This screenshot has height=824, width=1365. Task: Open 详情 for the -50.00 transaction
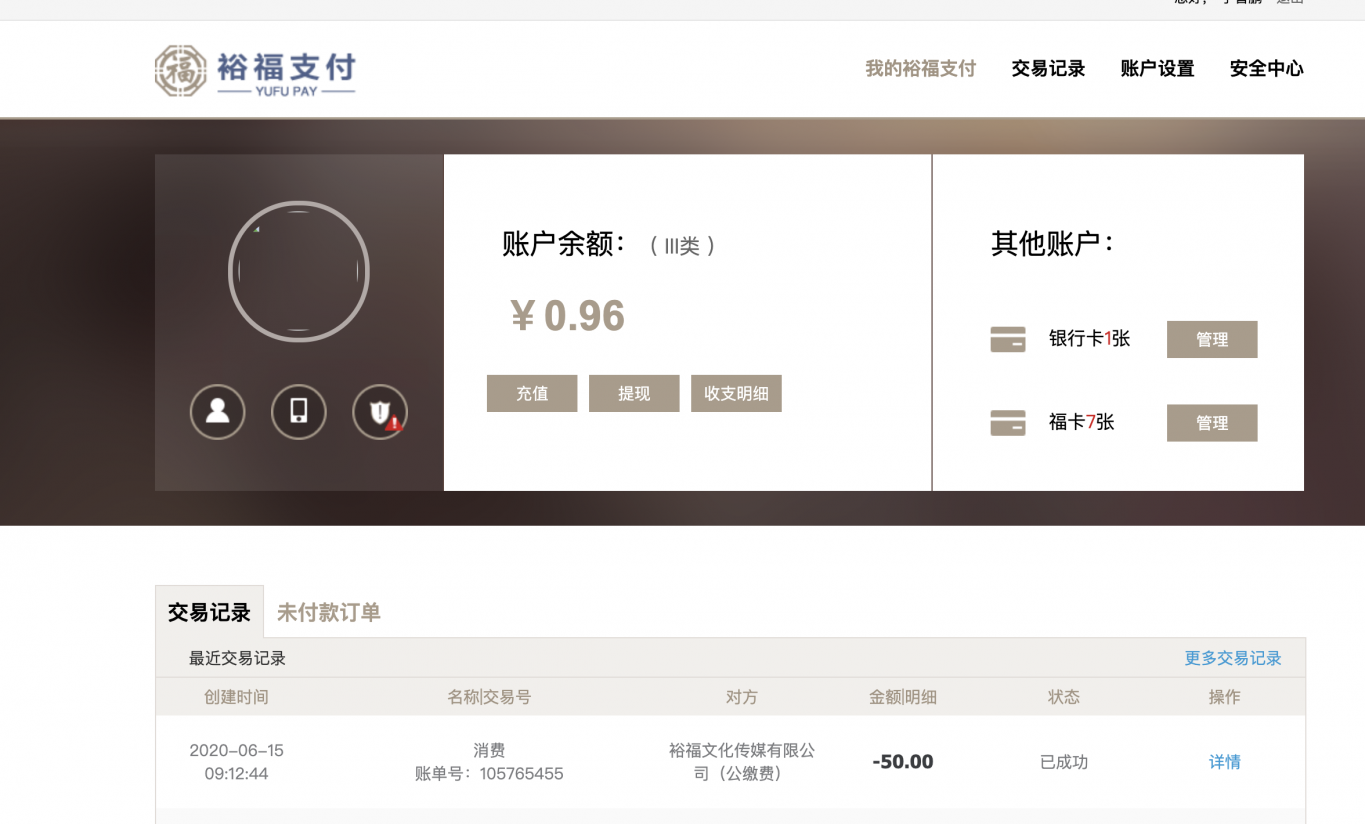[x=1225, y=762]
